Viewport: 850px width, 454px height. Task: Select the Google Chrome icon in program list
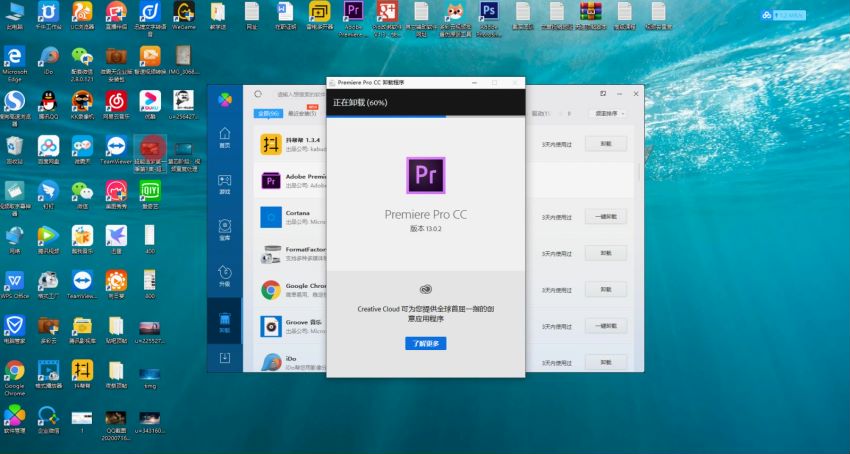click(271, 290)
